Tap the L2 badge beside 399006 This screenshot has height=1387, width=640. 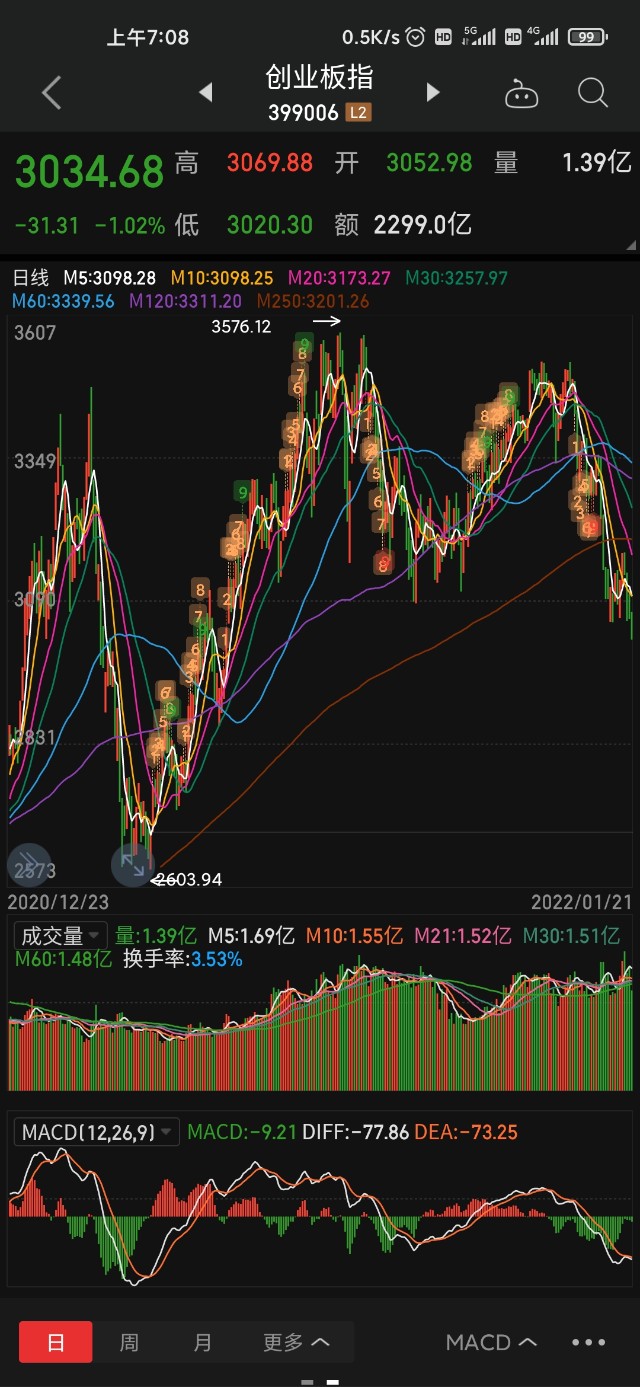tap(358, 113)
